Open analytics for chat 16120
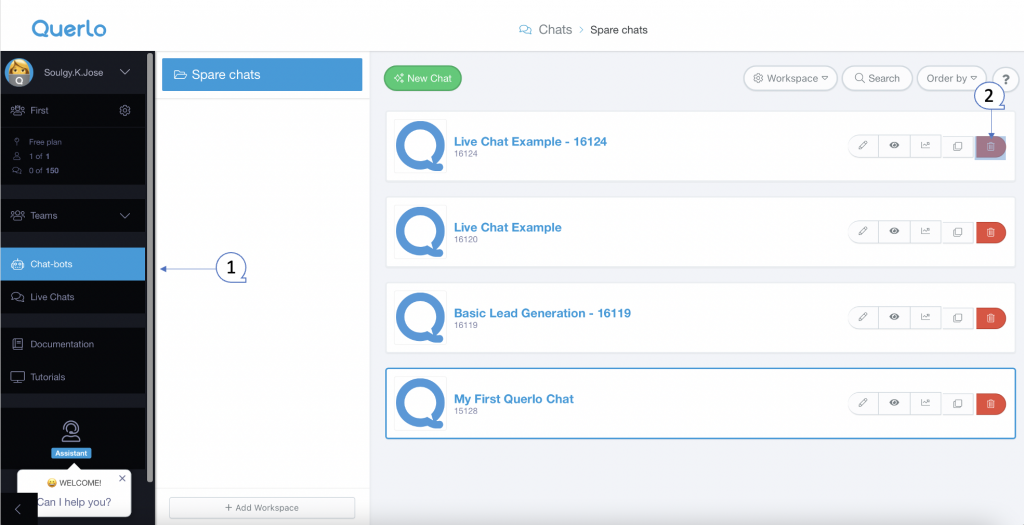The image size is (1024, 525). [925, 232]
